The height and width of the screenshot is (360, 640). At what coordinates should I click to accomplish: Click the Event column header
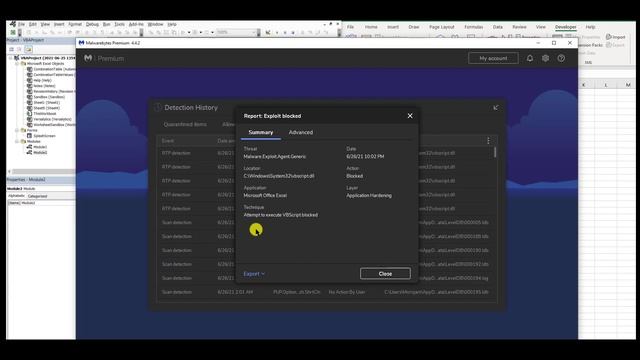point(168,141)
